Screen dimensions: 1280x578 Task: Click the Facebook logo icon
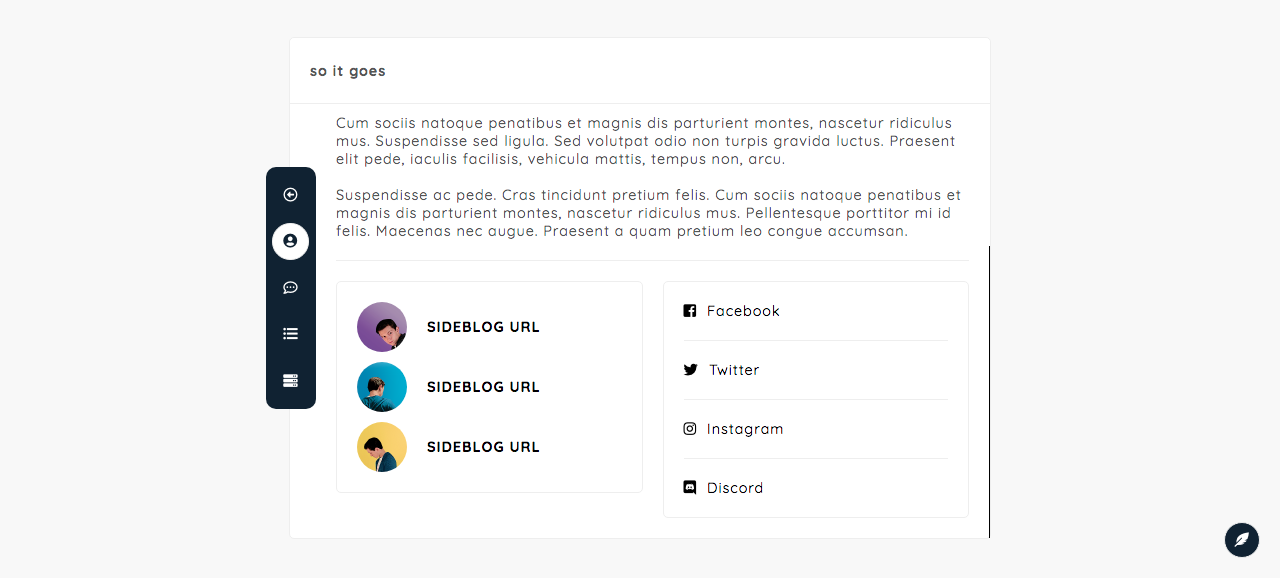pos(690,311)
